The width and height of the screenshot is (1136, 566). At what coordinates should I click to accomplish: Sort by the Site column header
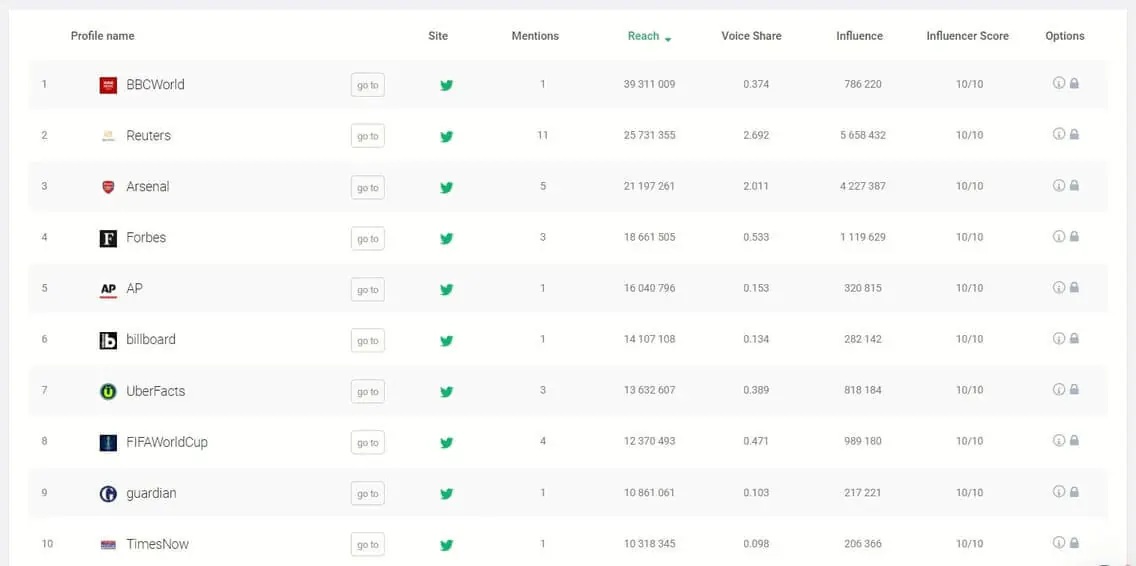[x=438, y=36]
